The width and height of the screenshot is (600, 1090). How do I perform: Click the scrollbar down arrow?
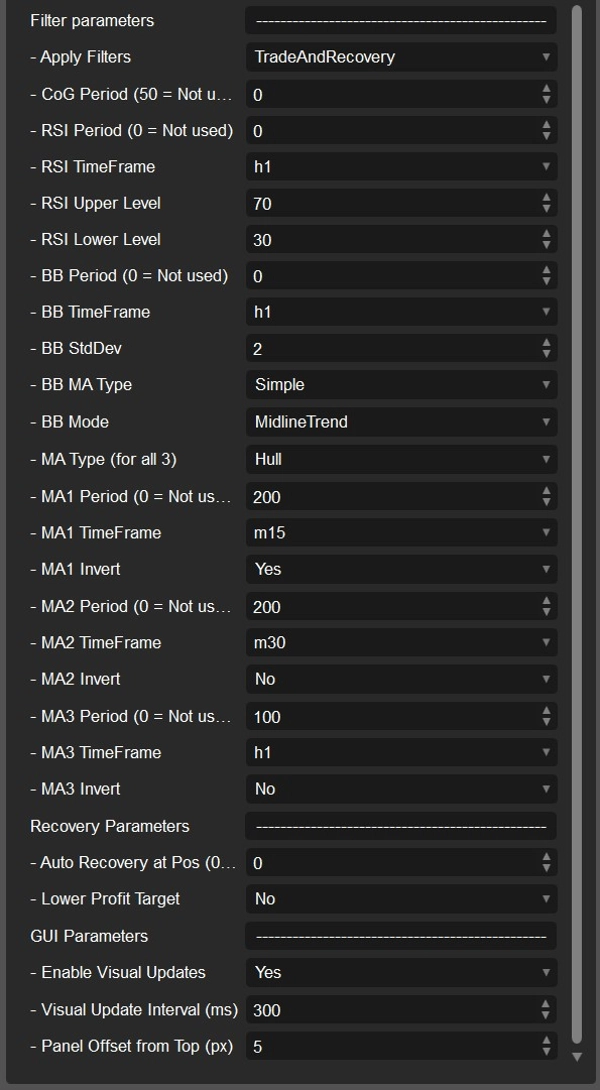578,1055
